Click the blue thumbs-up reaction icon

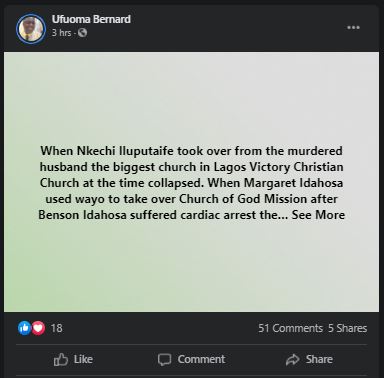point(24,328)
